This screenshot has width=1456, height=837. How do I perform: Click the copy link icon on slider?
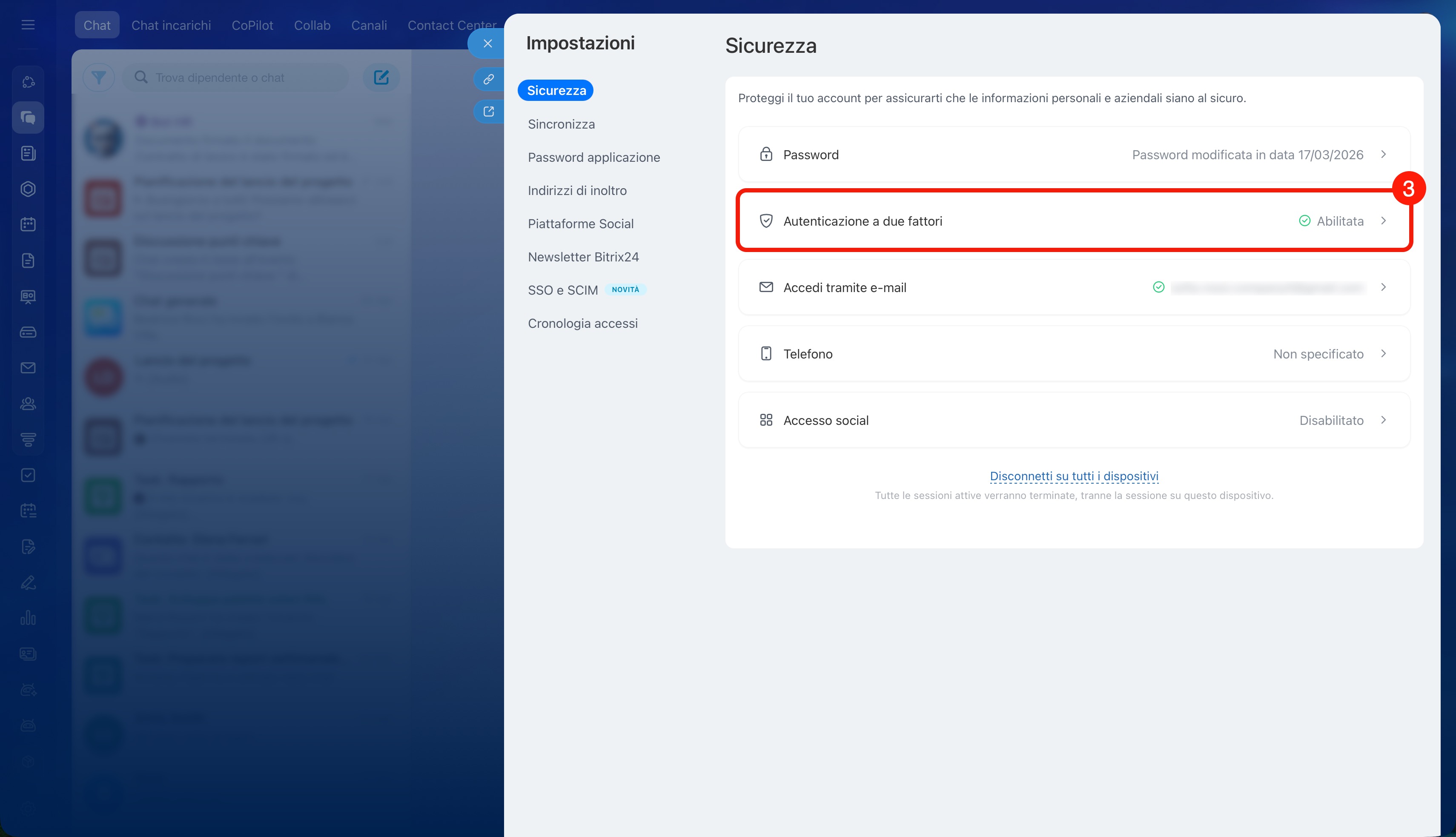[x=488, y=79]
